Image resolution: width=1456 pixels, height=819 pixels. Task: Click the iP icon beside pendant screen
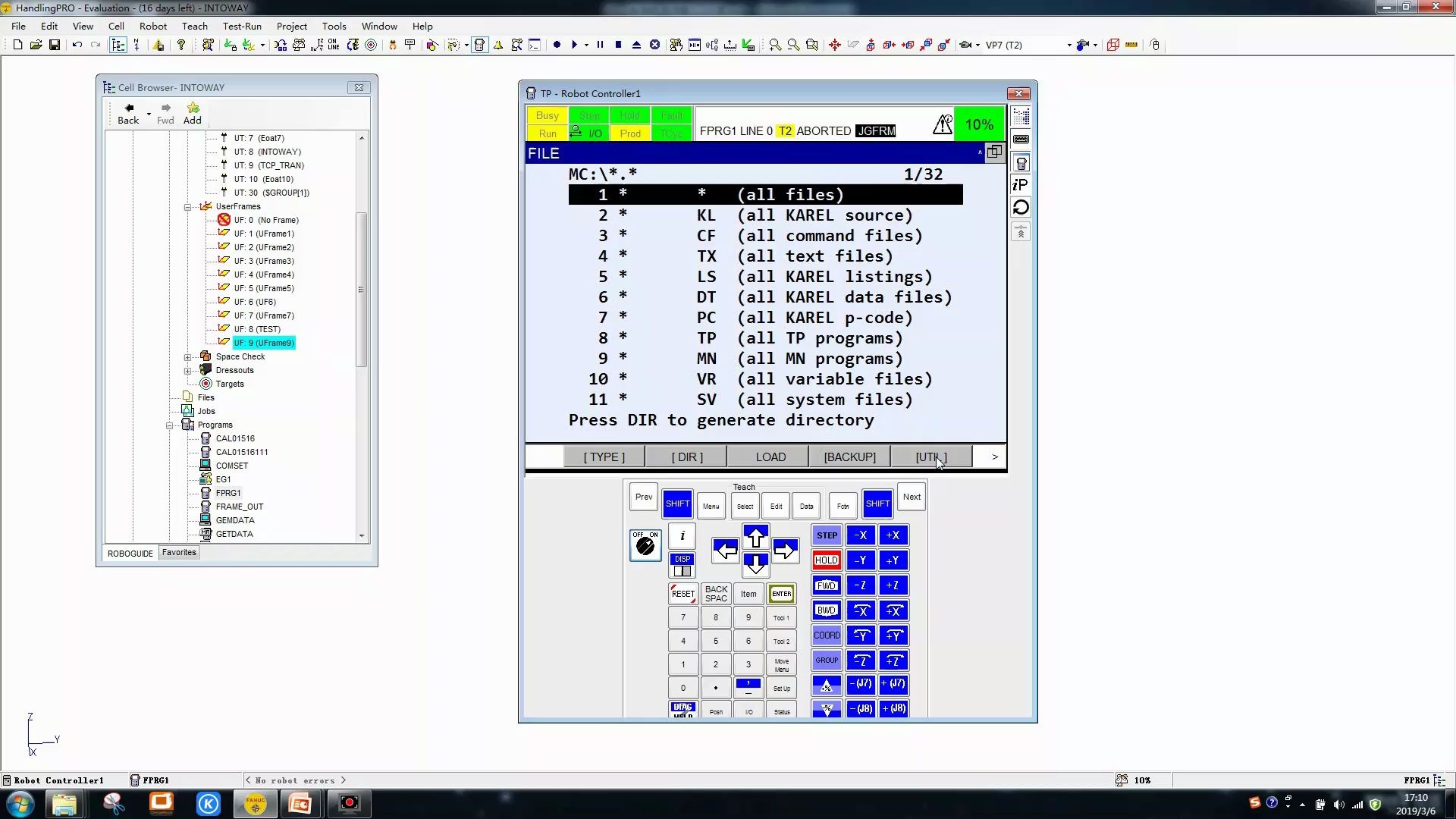tap(1021, 184)
